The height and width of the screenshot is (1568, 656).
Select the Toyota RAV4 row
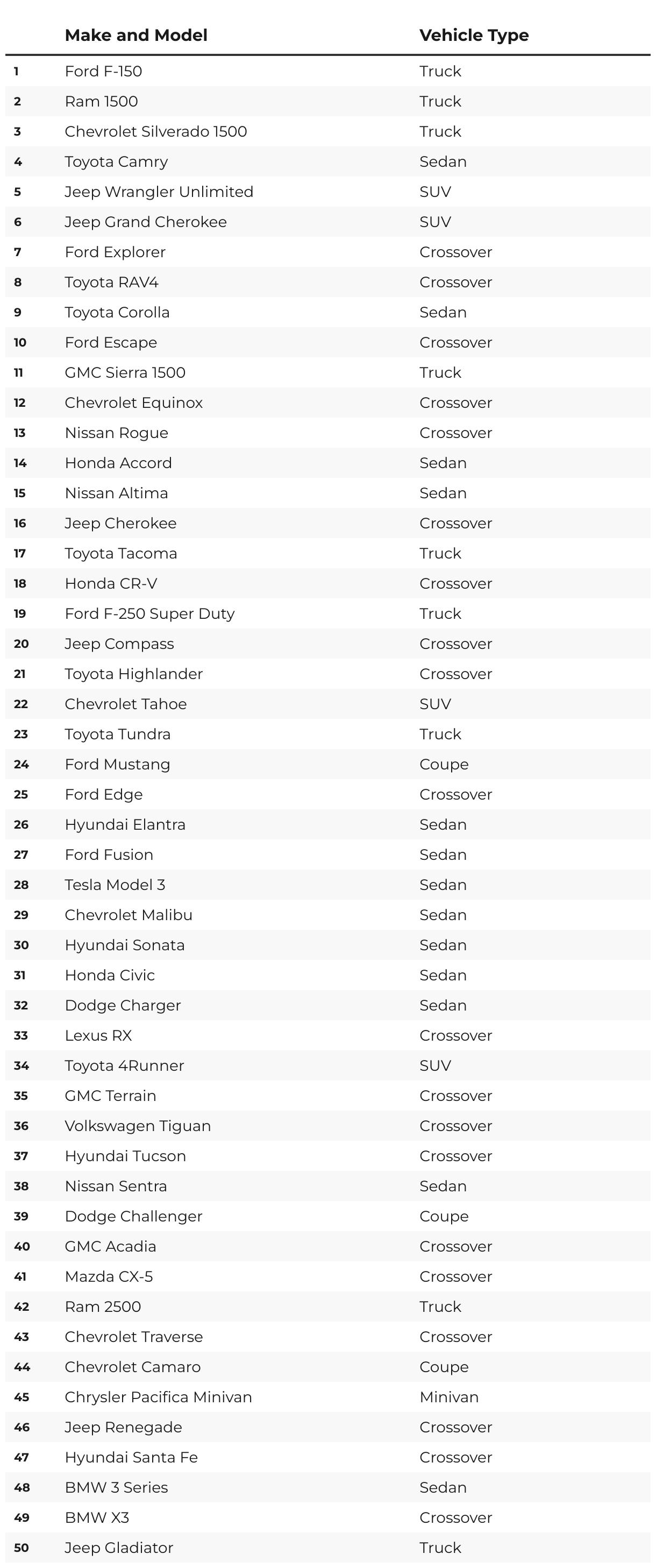coord(328,282)
